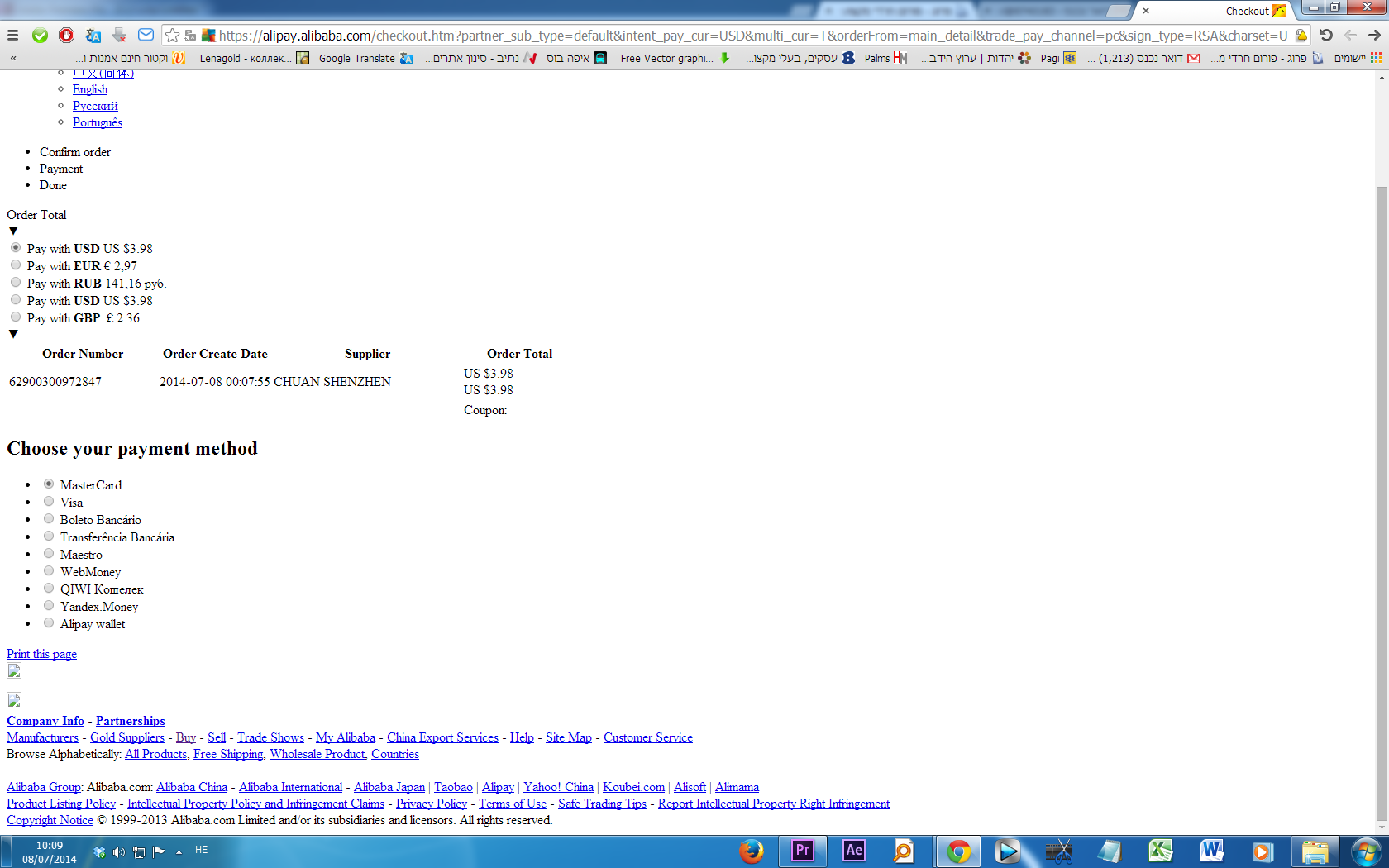Click the download extension icon with red x
1389x868 pixels.
click(119, 36)
